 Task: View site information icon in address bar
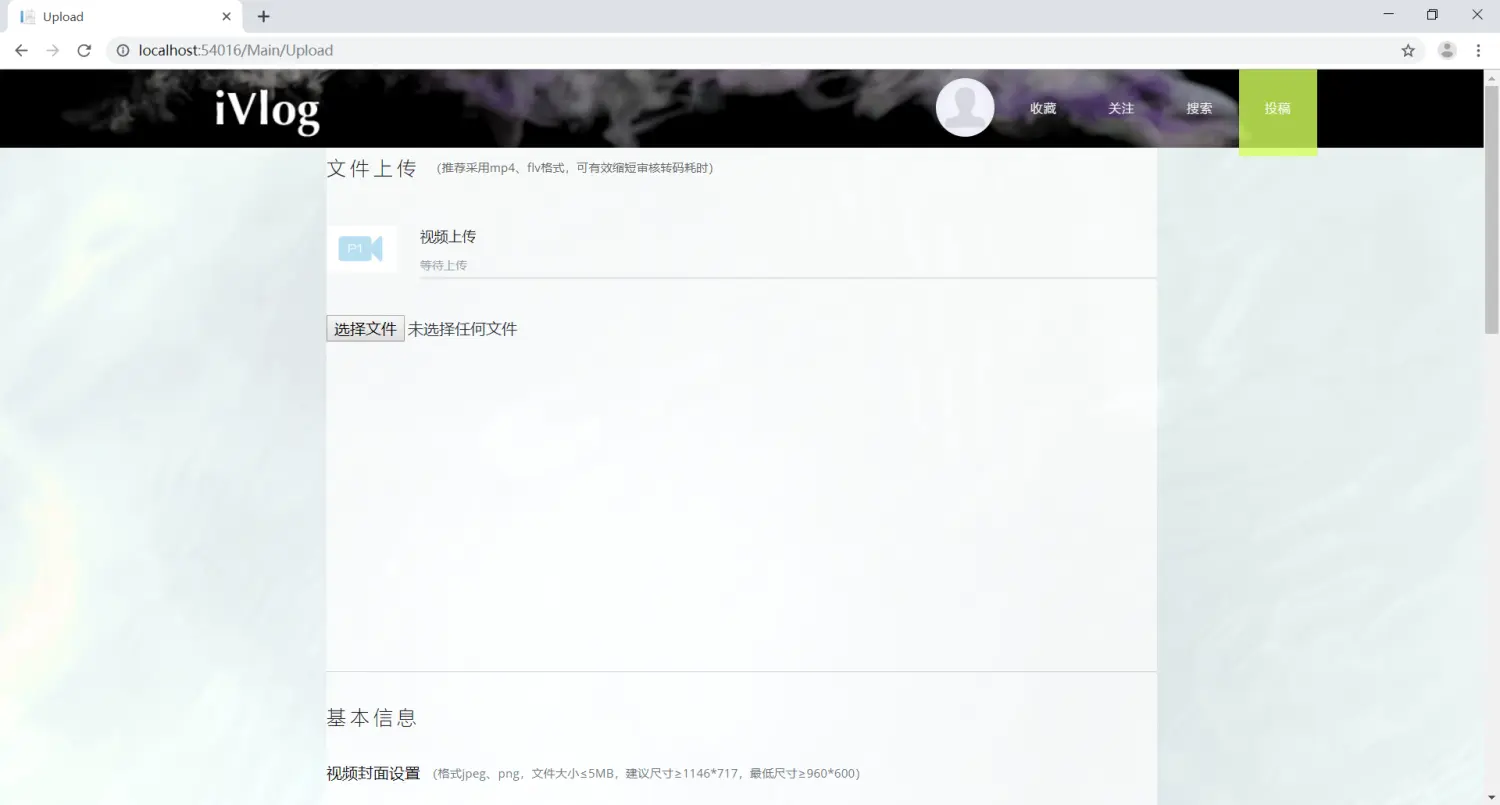(x=123, y=50)
